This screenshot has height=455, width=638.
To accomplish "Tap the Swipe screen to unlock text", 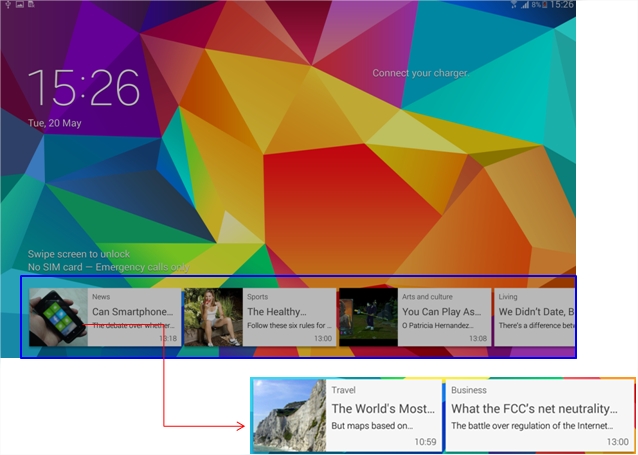I will [x=79, y=254].
